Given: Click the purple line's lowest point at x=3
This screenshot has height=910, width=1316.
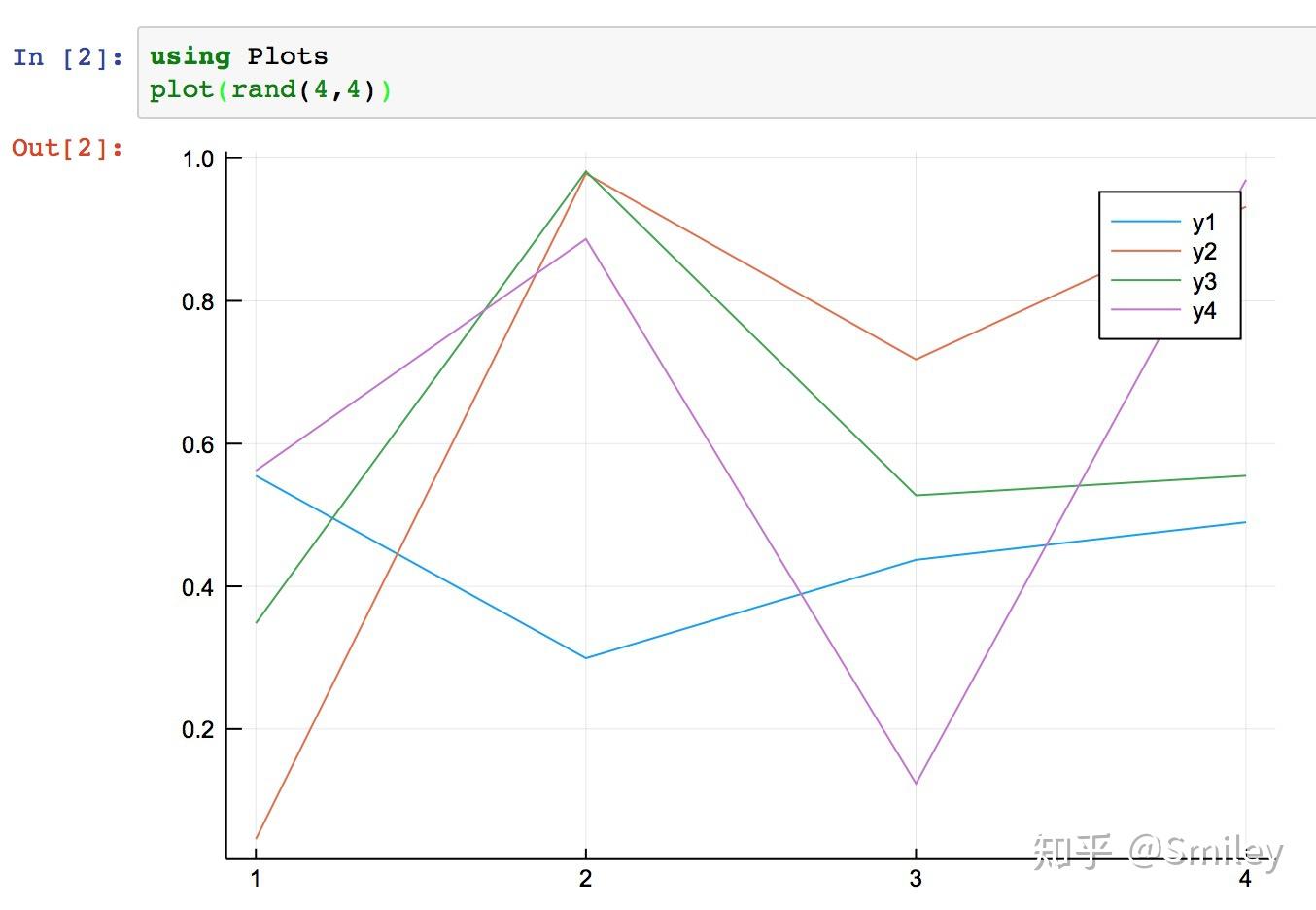Looking at the screenshot, I should coord(916,784).
